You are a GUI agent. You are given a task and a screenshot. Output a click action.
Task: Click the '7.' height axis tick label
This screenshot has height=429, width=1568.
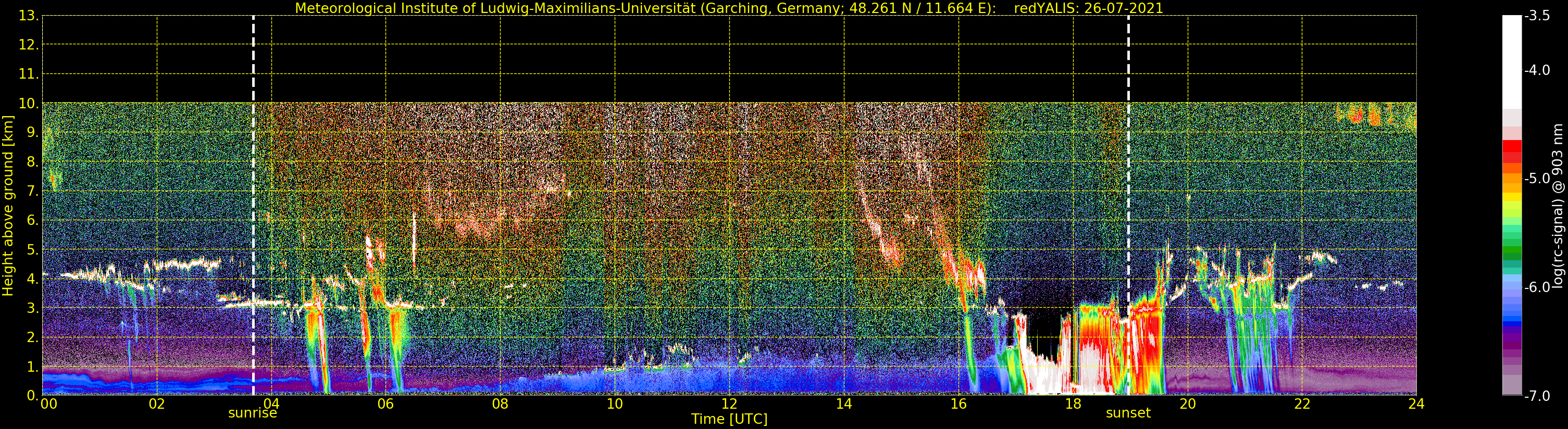coord(33,191)
